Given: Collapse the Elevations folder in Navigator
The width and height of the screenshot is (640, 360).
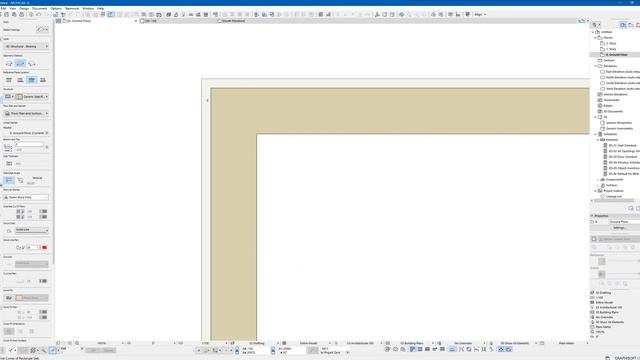Looking at the screenshot, I should point(596,66).
